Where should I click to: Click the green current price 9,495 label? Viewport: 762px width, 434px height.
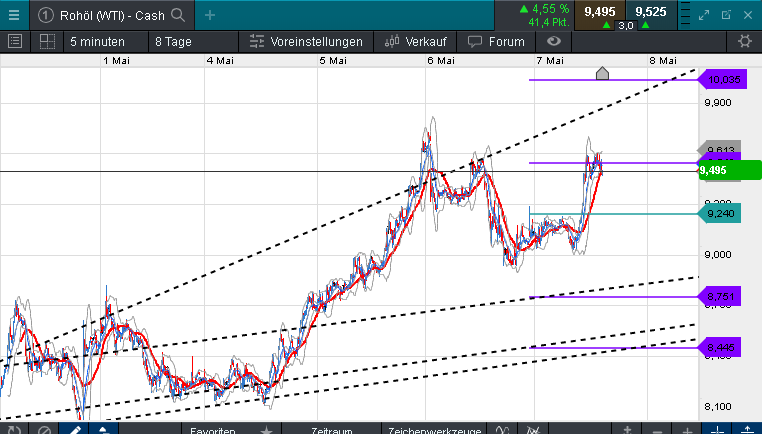[x=730, y=171]
